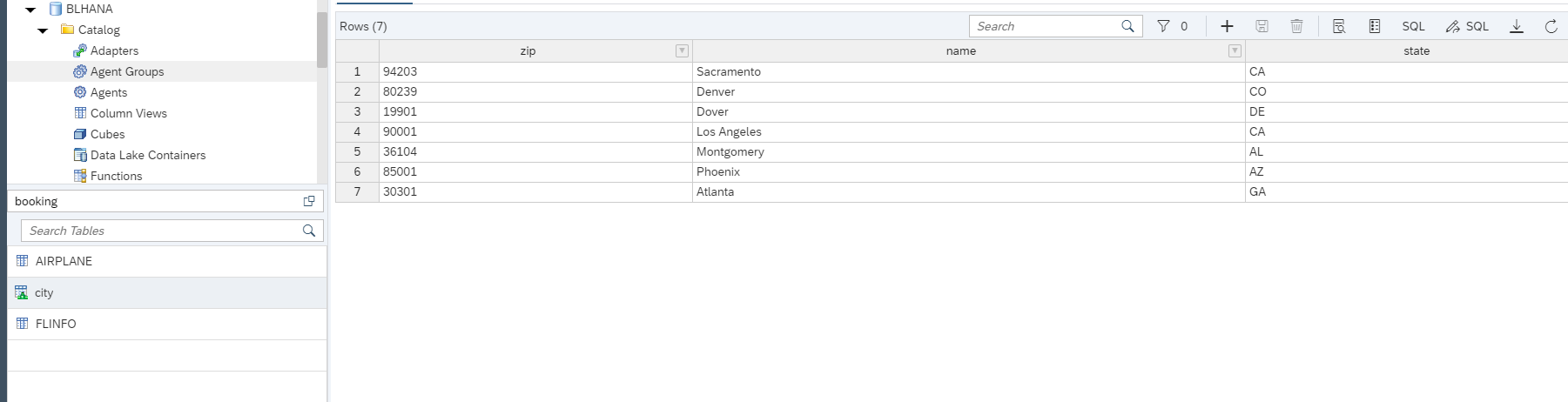Click the Search Tables input field

tap(161, 231)
